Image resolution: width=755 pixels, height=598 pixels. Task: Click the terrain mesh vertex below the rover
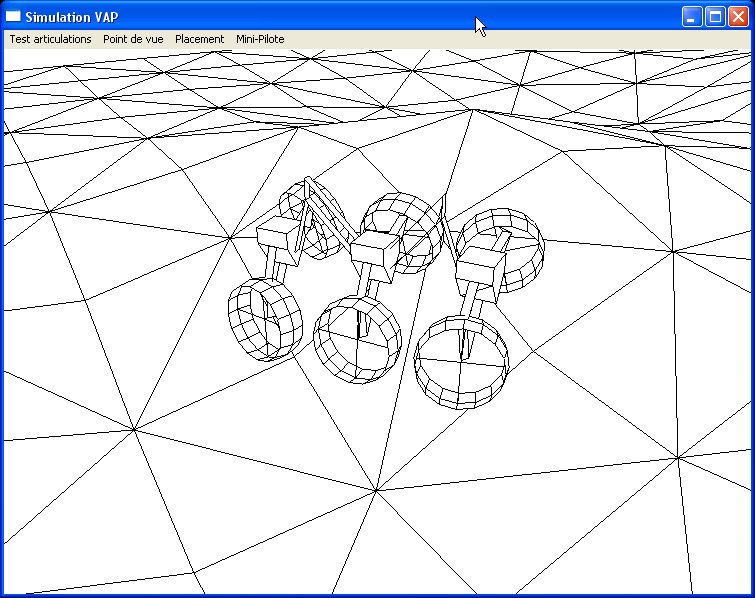pos(376,490)
